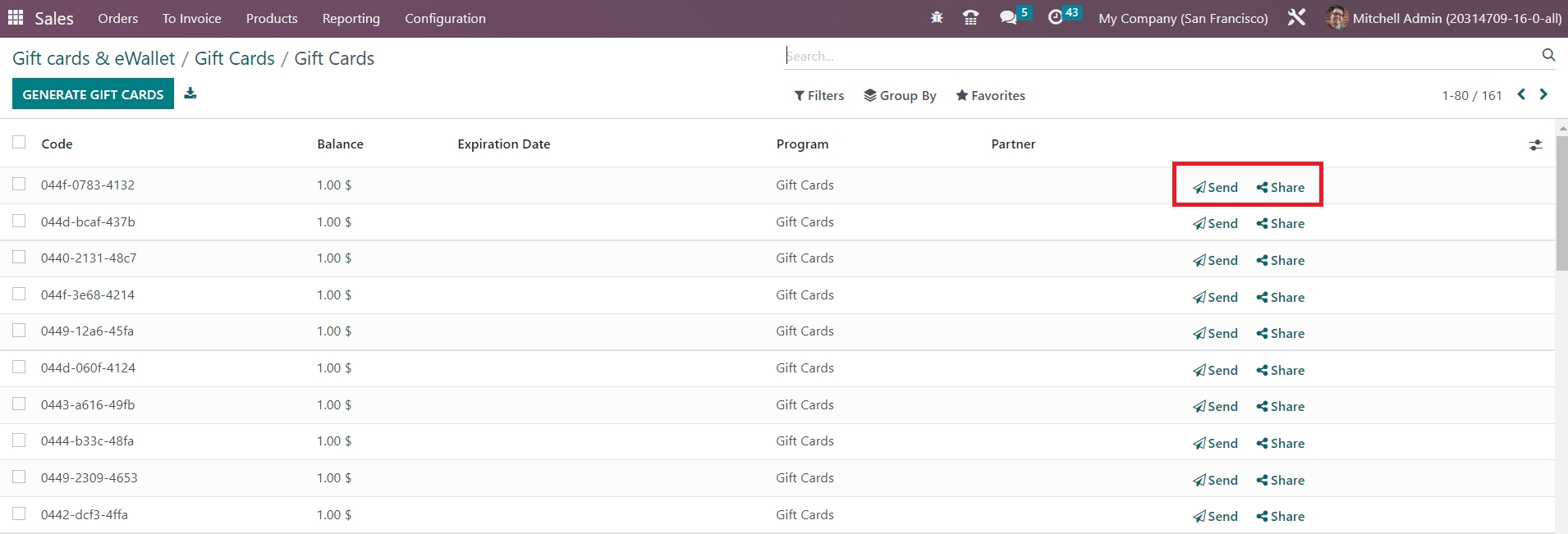Toggle the select-all checkbox in header
Image resolution: width=1568 pixels, height=534 pixels.
point(19,143)
